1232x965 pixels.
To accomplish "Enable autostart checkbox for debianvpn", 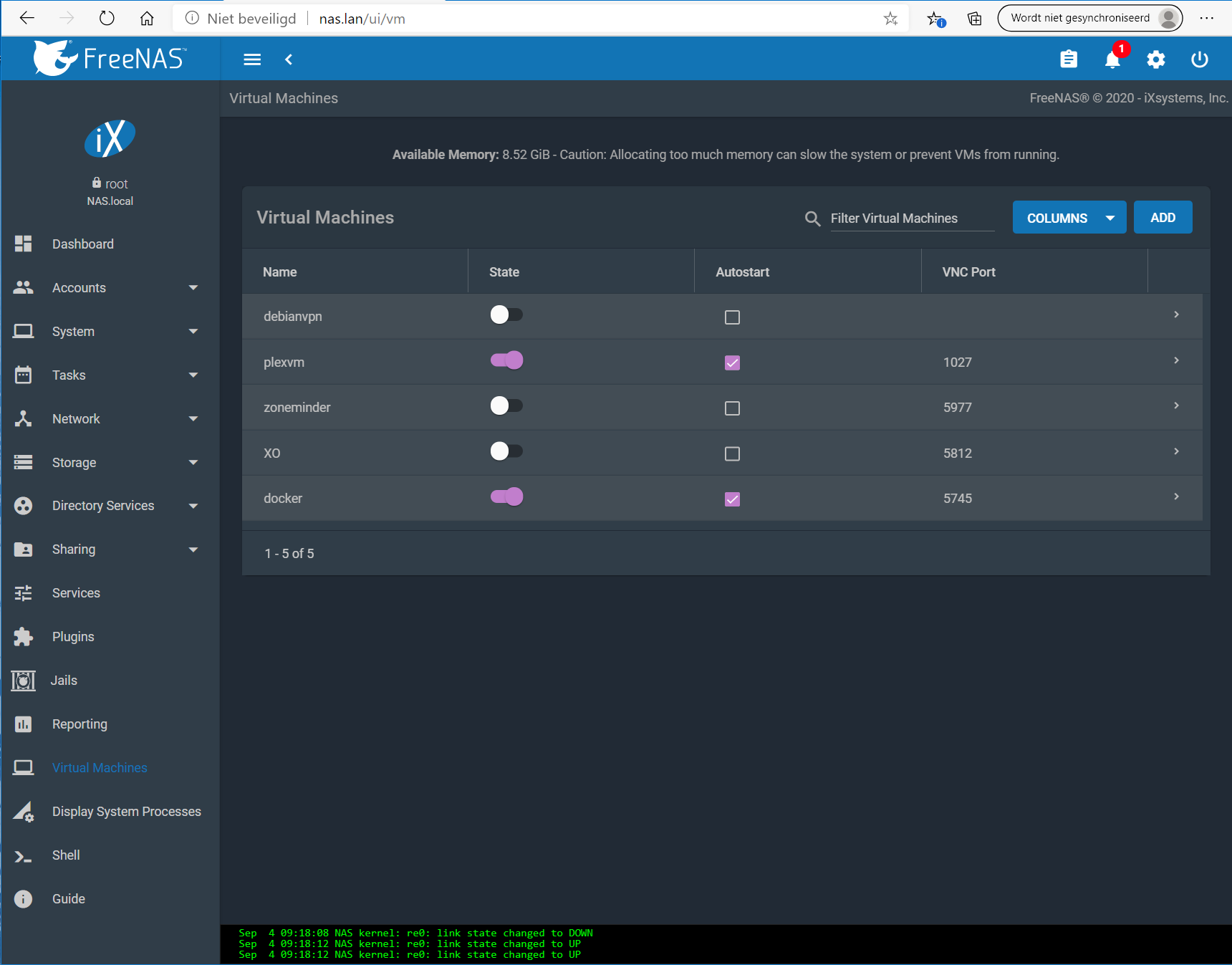I will 732,317.
